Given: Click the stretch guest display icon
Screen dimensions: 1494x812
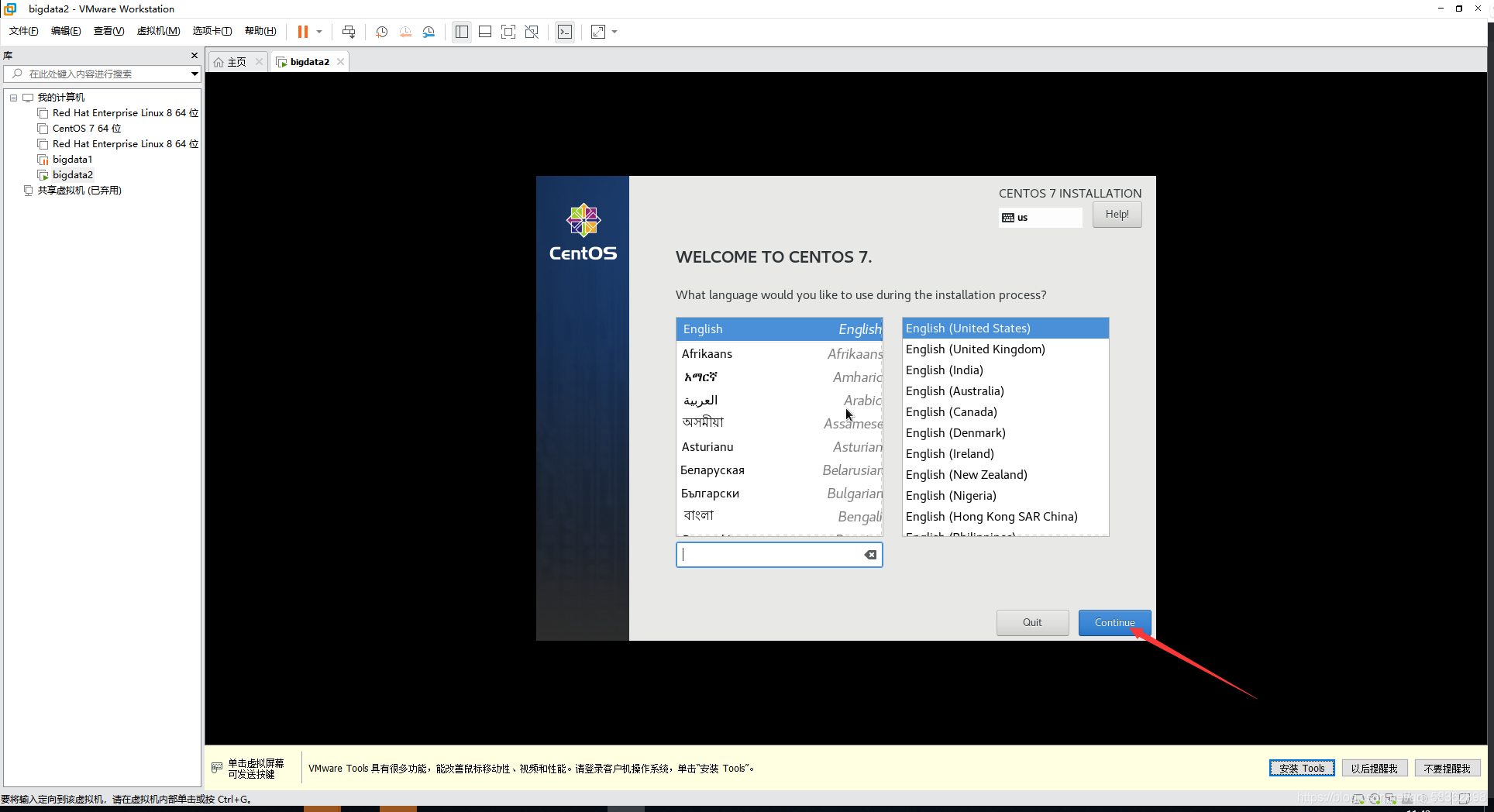Looking at the screenshot, I should coord(598,32).
